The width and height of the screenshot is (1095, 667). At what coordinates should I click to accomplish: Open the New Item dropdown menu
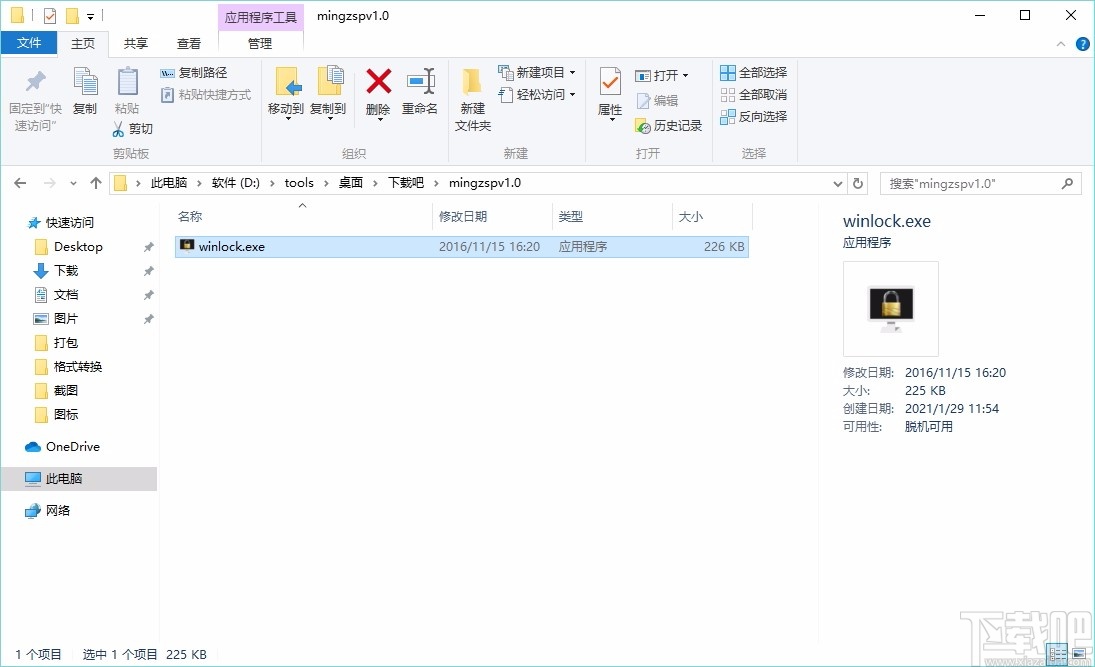tap(537, 72)
